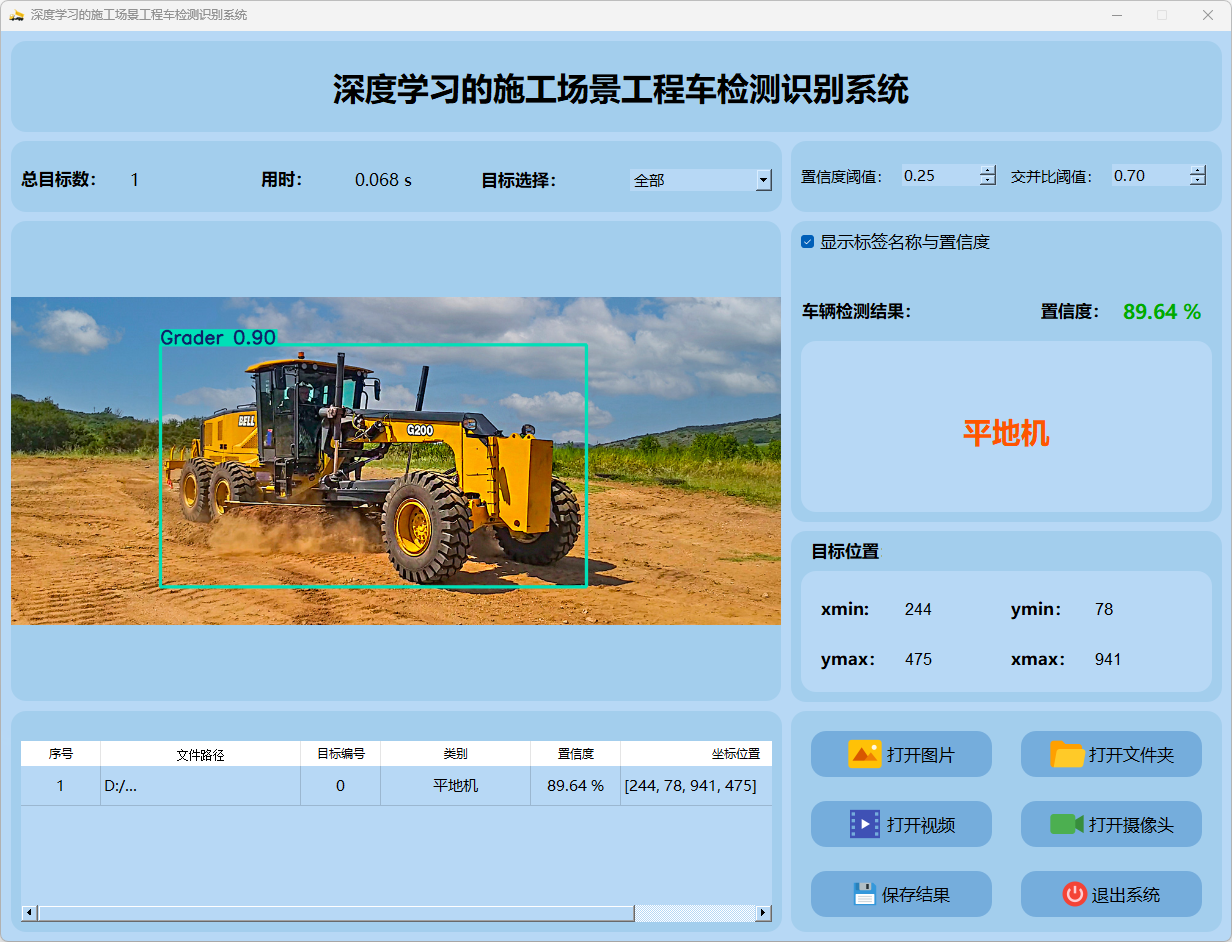Click the red power icon on 退出系统
The width and height of the screenshot is (1232, 942).
point(1074,894)
